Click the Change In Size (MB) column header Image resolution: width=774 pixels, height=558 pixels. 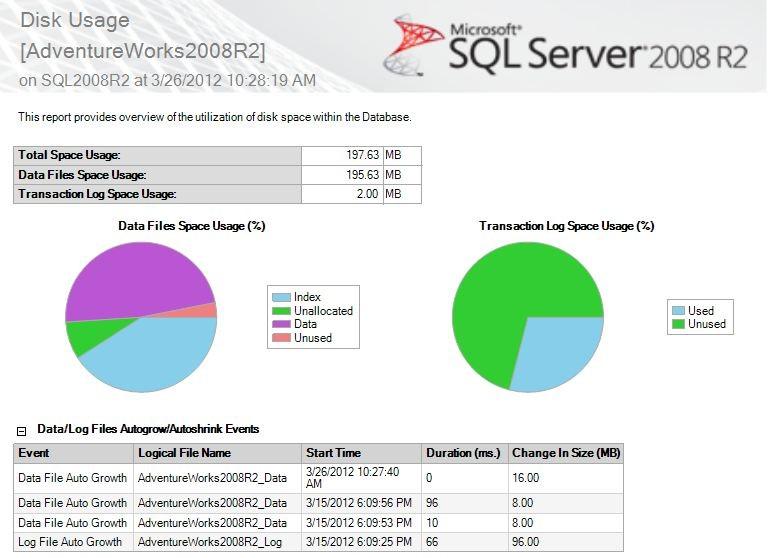566,453
